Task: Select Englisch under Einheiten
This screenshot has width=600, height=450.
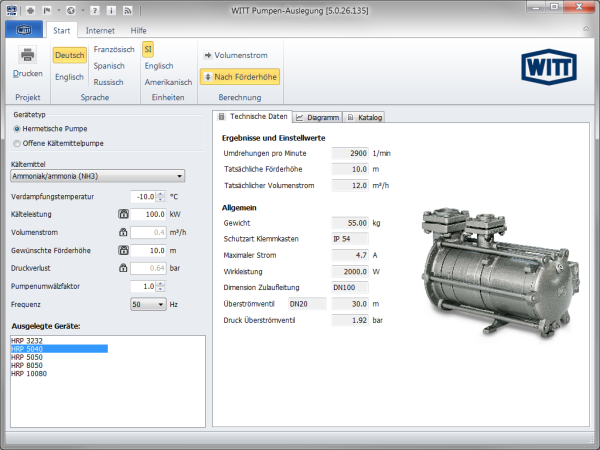Action: coord(159,66)
